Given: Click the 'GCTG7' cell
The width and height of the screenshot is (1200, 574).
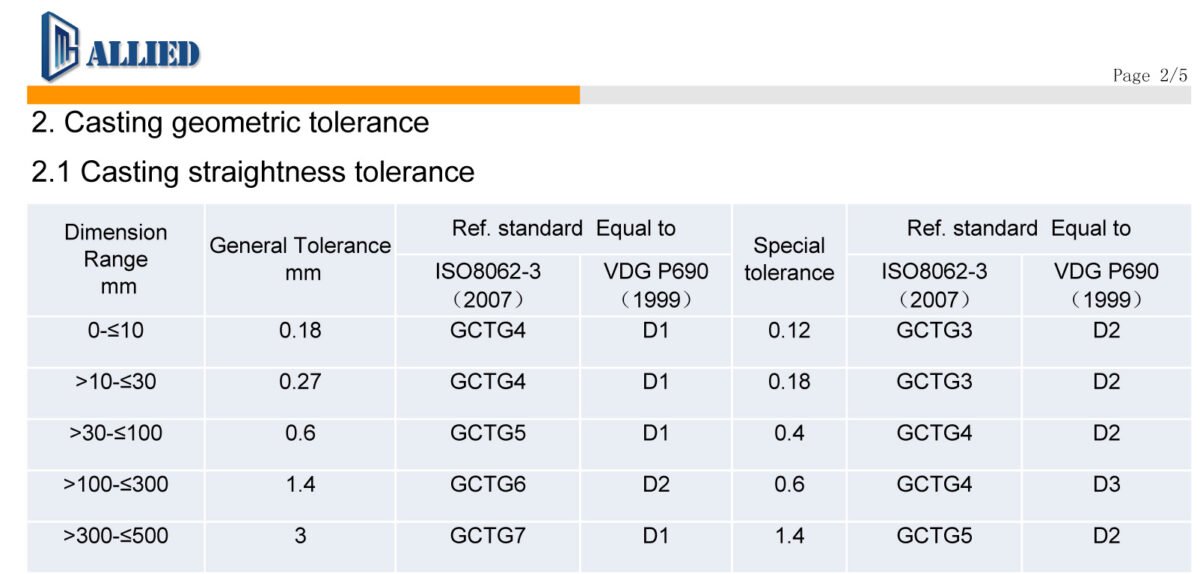Looking at the screenshot, I should click(x=487, y=536).
